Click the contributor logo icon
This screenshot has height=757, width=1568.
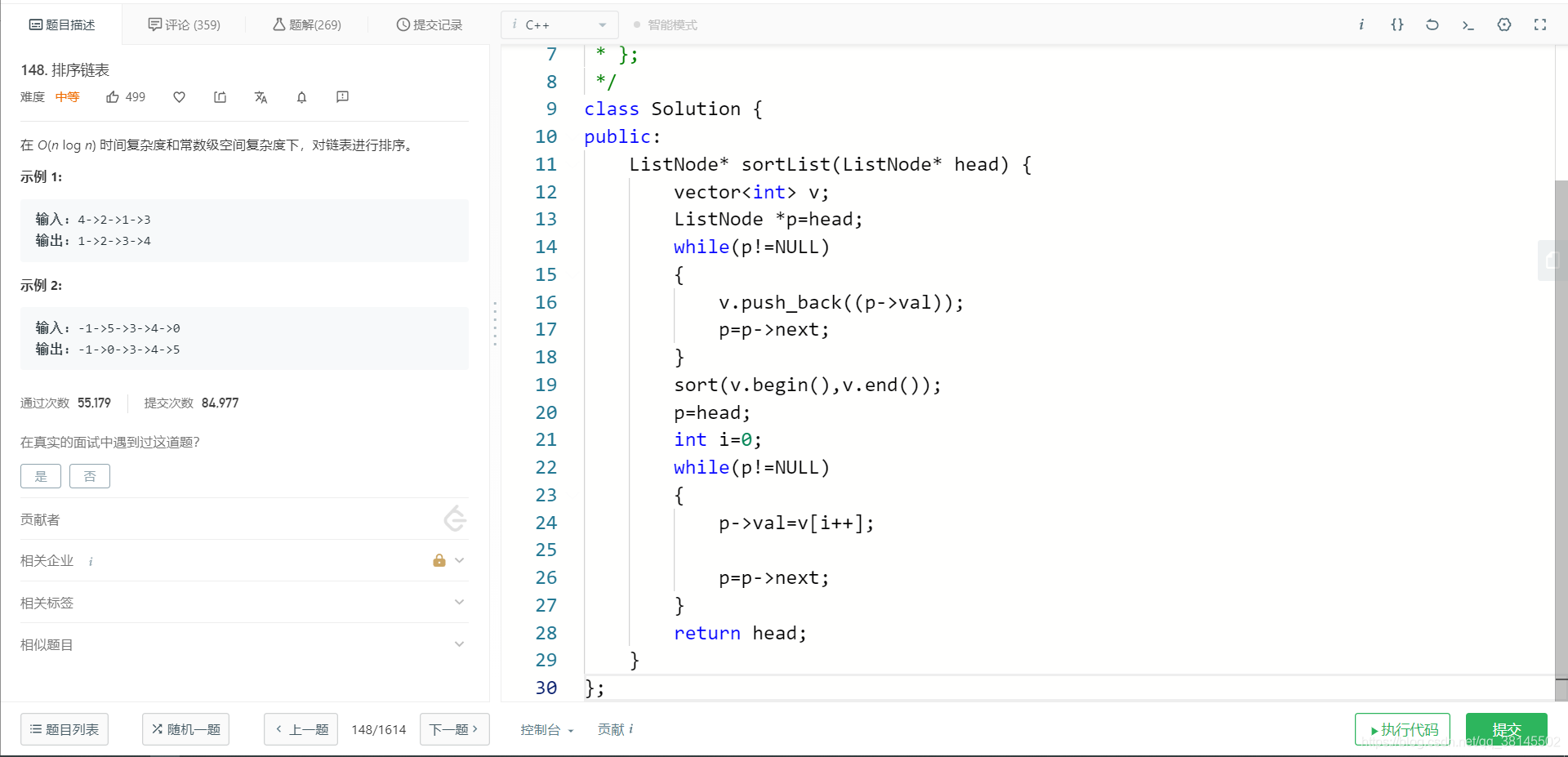pos(455,519)
